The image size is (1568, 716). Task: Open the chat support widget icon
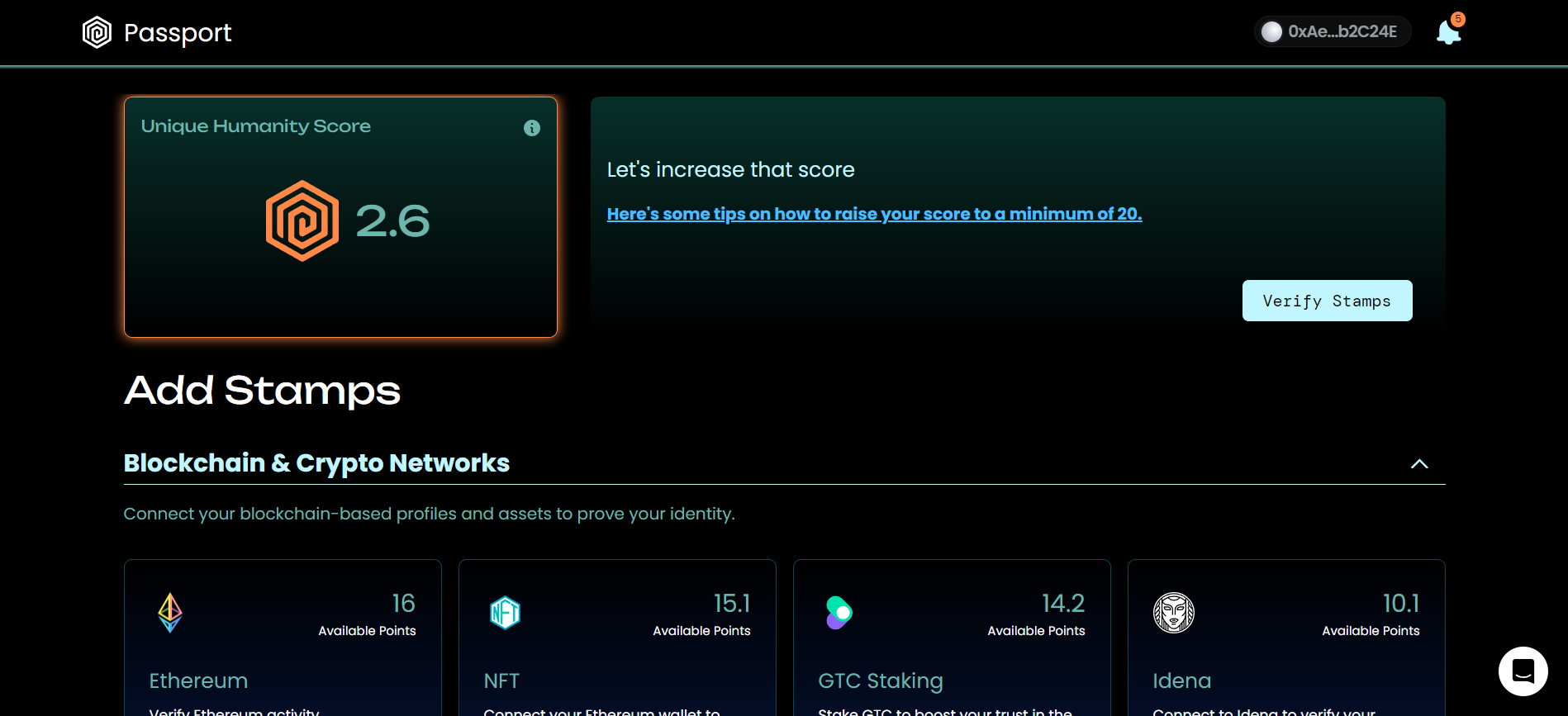[x=1523, y=671]
